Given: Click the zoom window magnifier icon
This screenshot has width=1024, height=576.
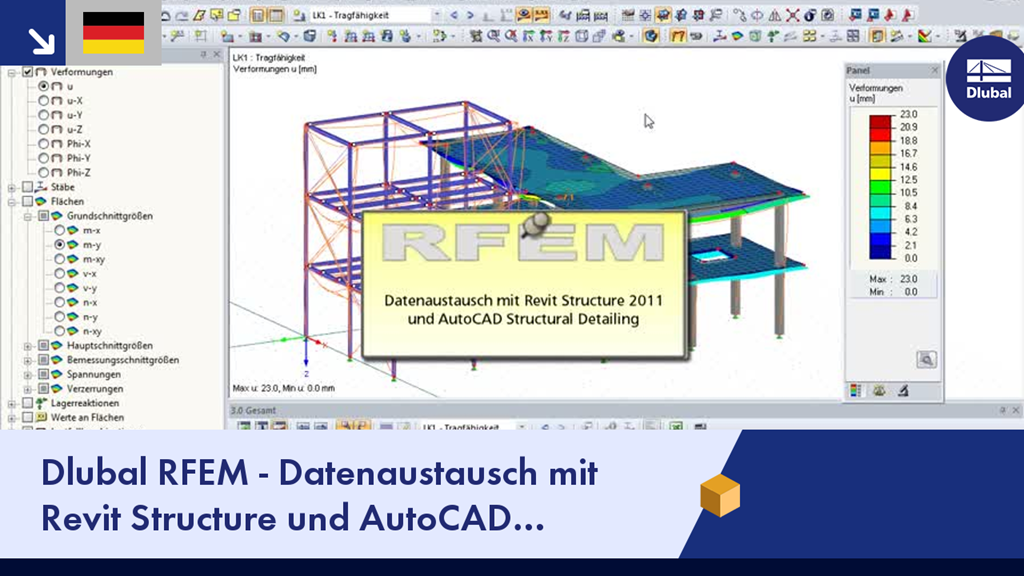Looking at the screenshot, I should click(x=494, y=37).
